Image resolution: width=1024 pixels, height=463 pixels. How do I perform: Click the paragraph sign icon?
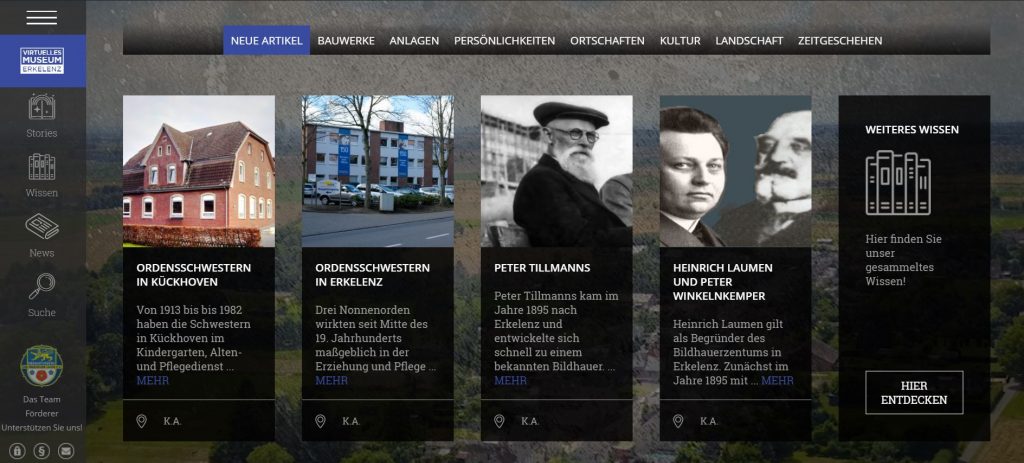[x=42, y=451]
